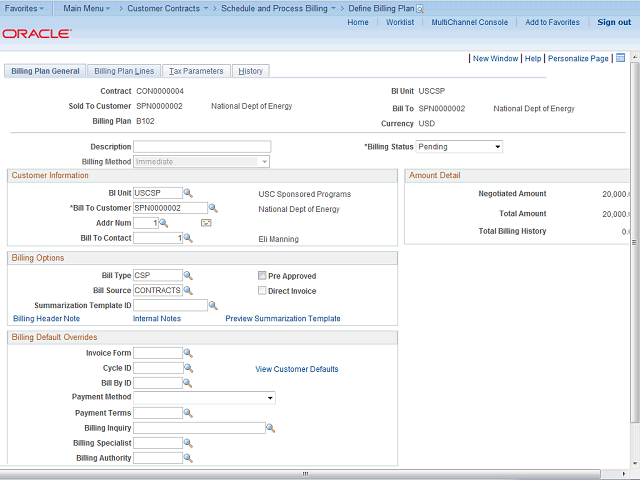Click lookup icon next to BI Unit field
The height and width of the screenshot is (480, 640).
click(188, 193)
